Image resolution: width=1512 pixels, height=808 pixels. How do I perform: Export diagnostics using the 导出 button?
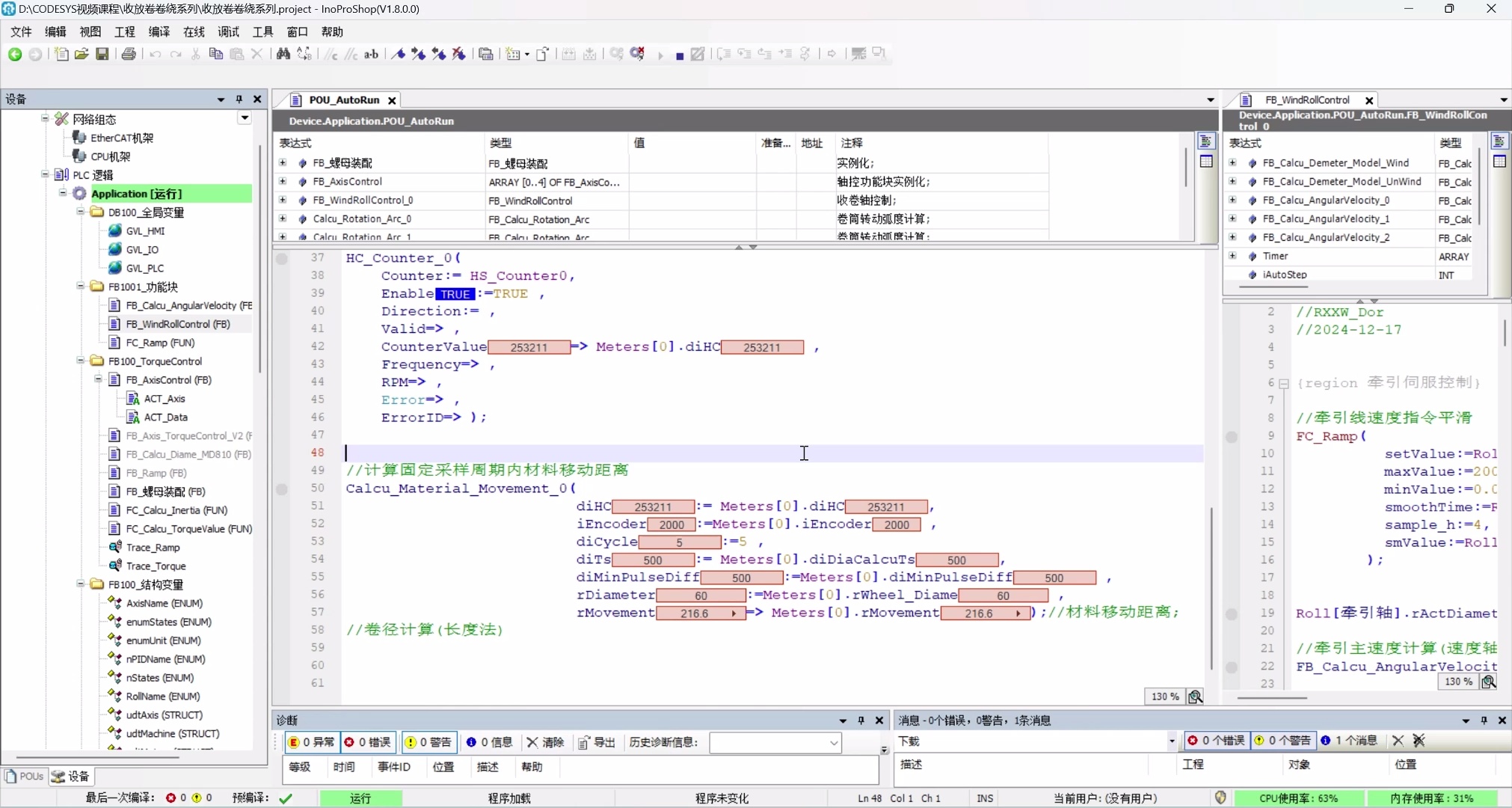click(596, 742)
